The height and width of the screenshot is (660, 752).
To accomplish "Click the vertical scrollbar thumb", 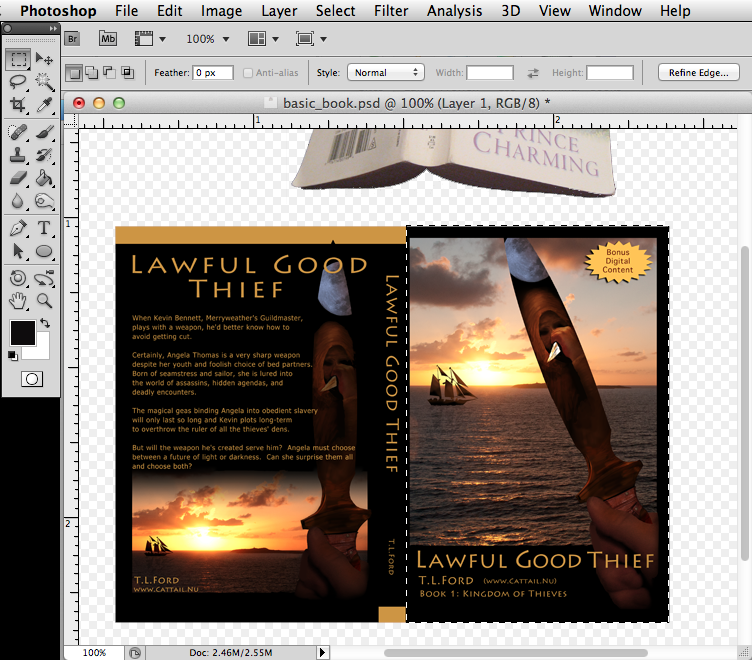I will click(745, 403).
